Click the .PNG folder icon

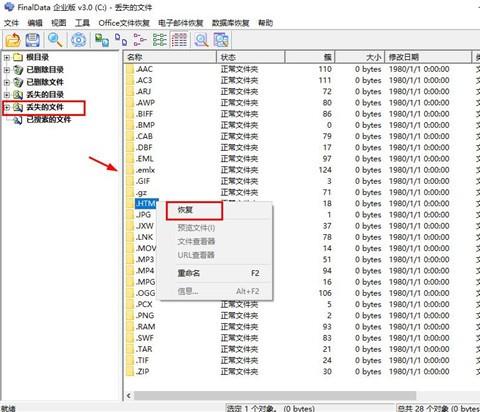[130, 316]
